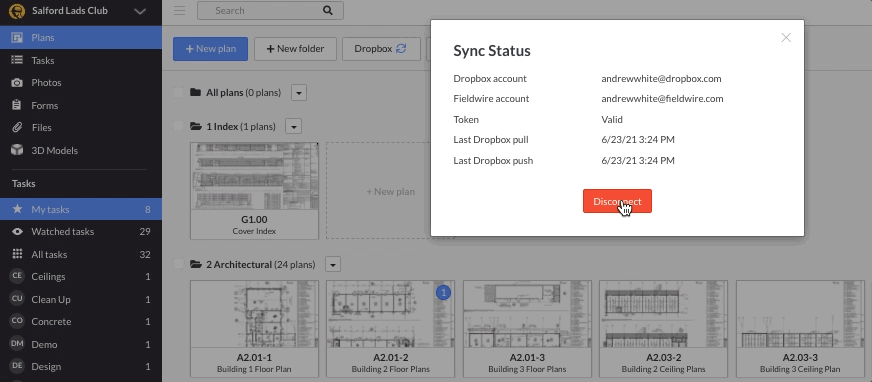This screenshot has width=872, height=382.
Task: Open the 1 Index folder dropdown arrow
Action: point(294,127)
